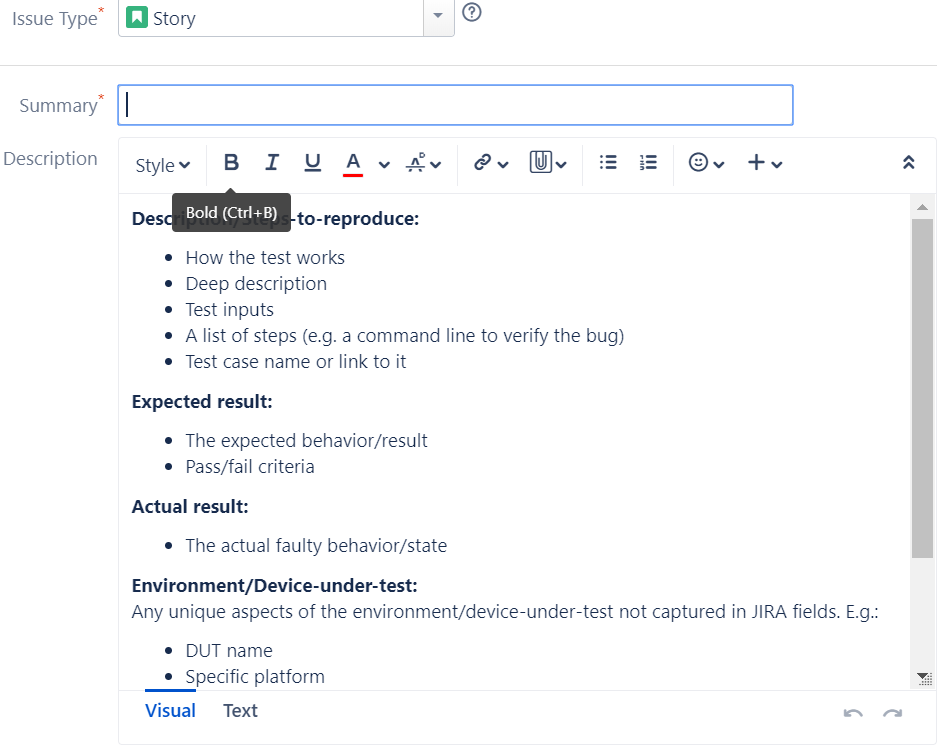Open the Style dropdown
Image resolution: width=942 pixels, height=750 pixels.
click(162, 165)
